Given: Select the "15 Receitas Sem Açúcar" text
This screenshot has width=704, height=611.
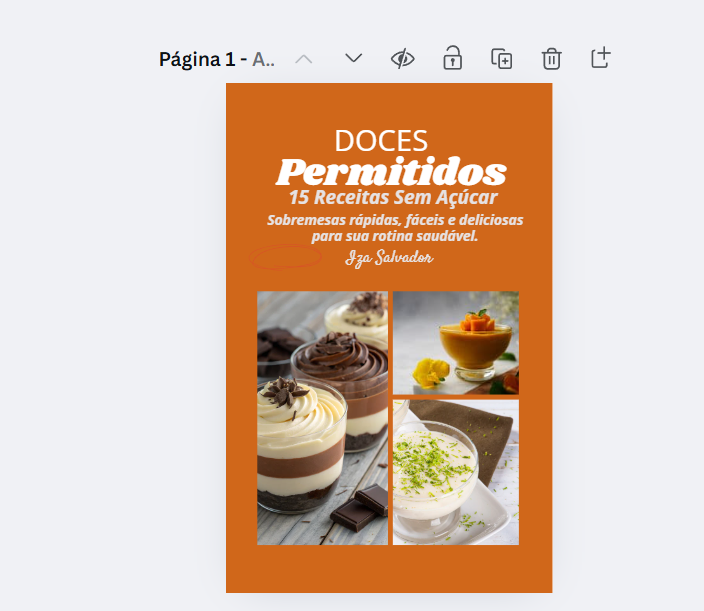Looking at the screenshot, I should click(392, 198).
